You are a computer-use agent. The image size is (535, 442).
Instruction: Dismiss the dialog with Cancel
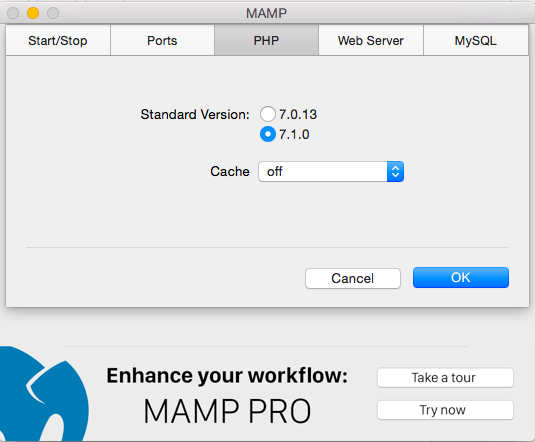point(353,278)
